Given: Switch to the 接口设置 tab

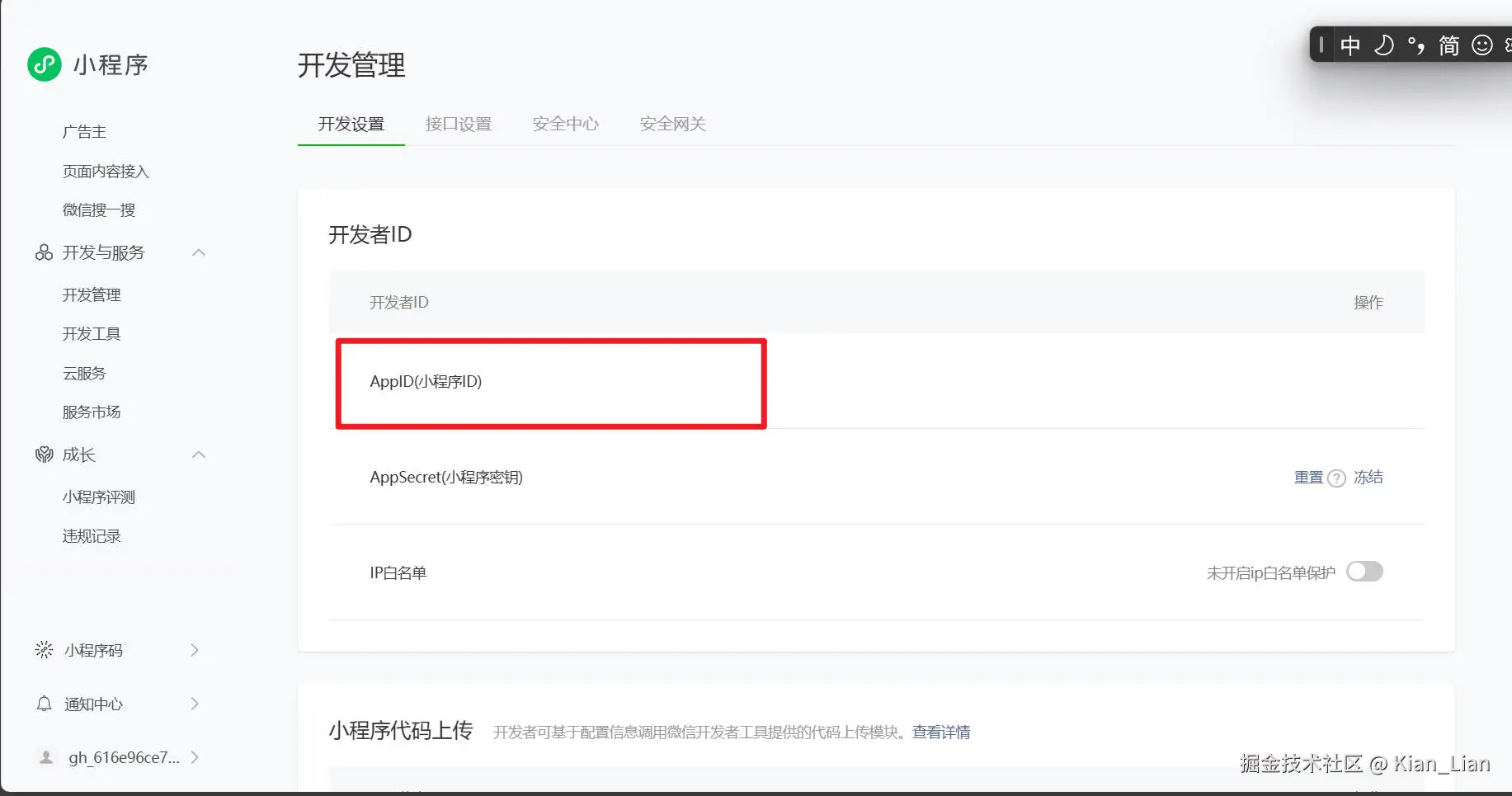Looking at the screenshot, I should point(459,124).
